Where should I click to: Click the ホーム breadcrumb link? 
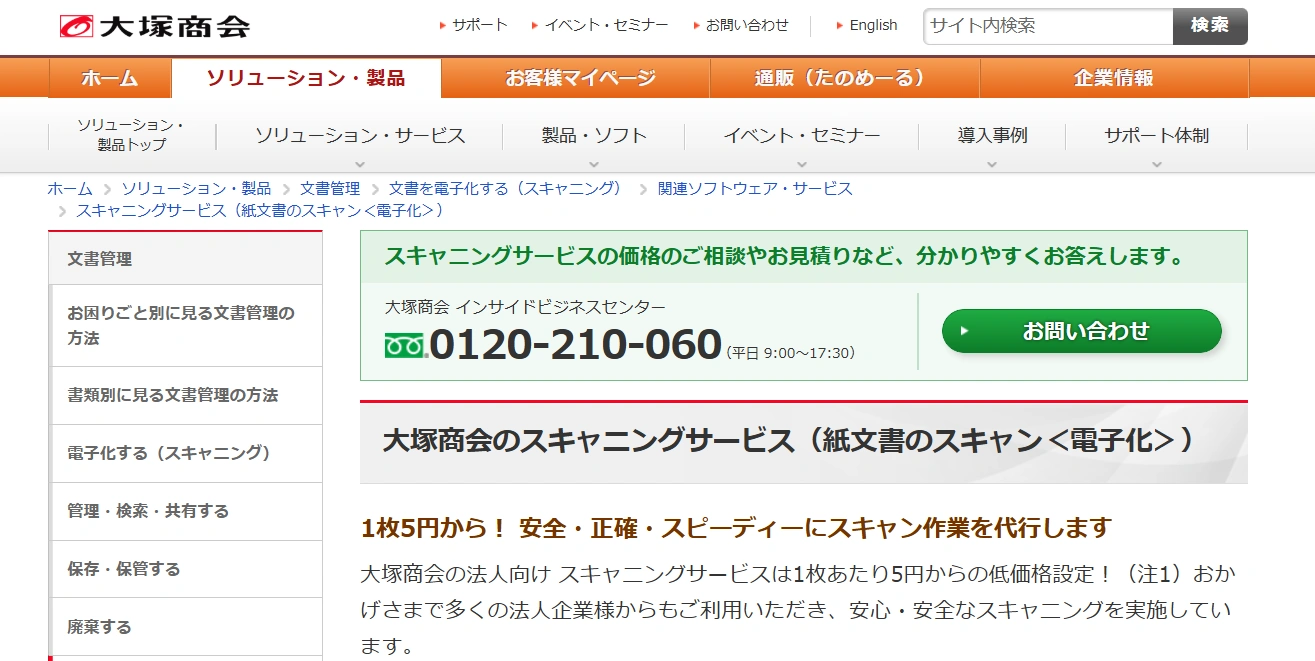tap(70, 188)
